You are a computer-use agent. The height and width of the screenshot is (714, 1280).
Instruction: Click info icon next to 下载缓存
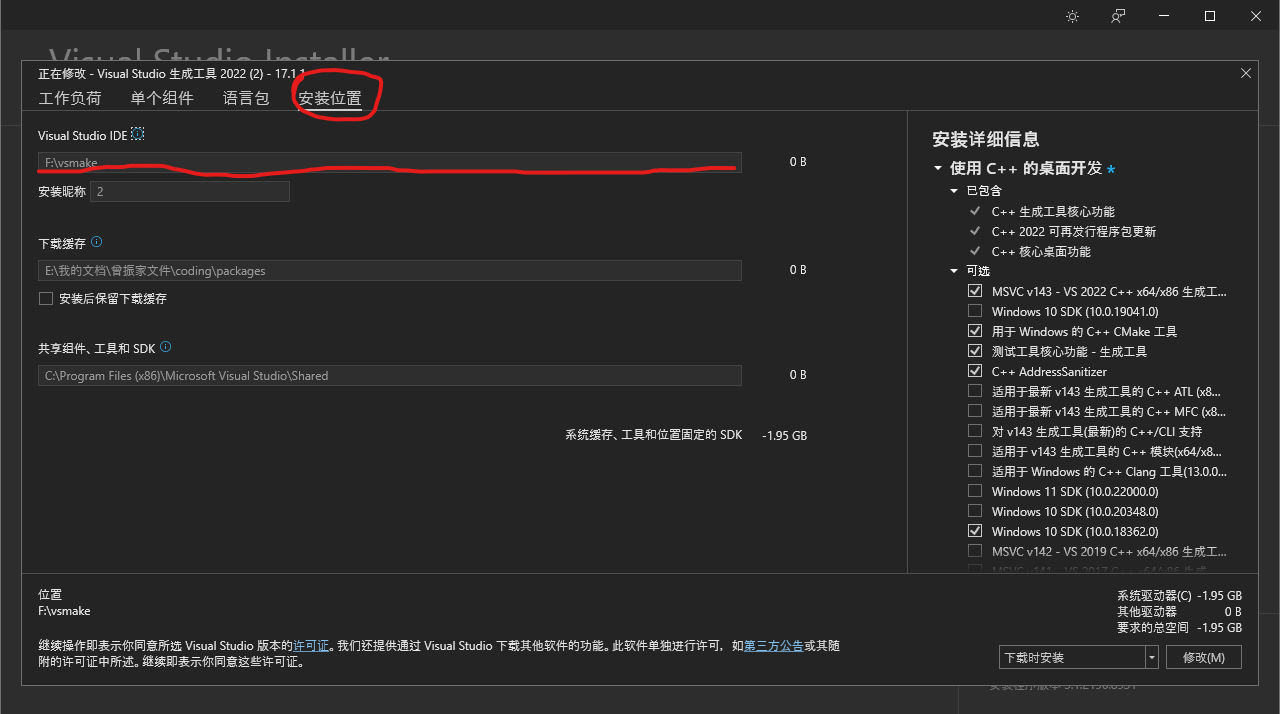(x=96, y=242)
